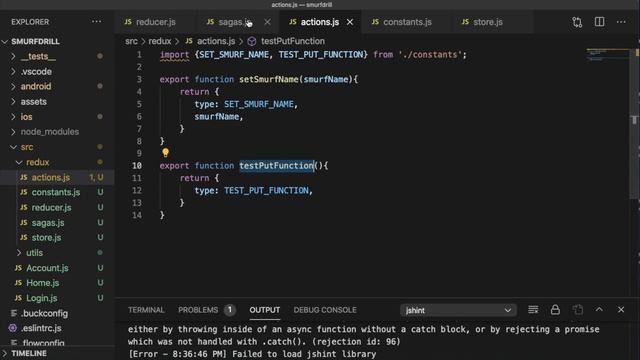Viewport: 640px width, 360px height.
Task: Collapse the src folder
Action: pyautogui.click(x=27, y=147)
